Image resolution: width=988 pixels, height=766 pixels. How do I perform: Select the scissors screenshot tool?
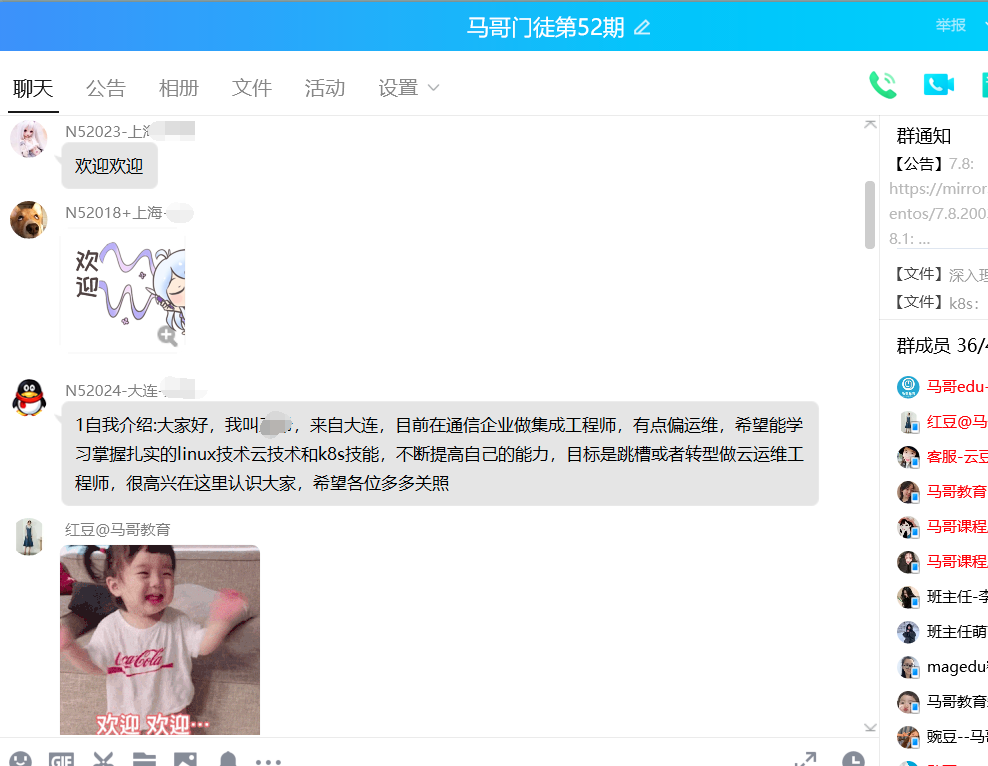[x=103, y=760]
